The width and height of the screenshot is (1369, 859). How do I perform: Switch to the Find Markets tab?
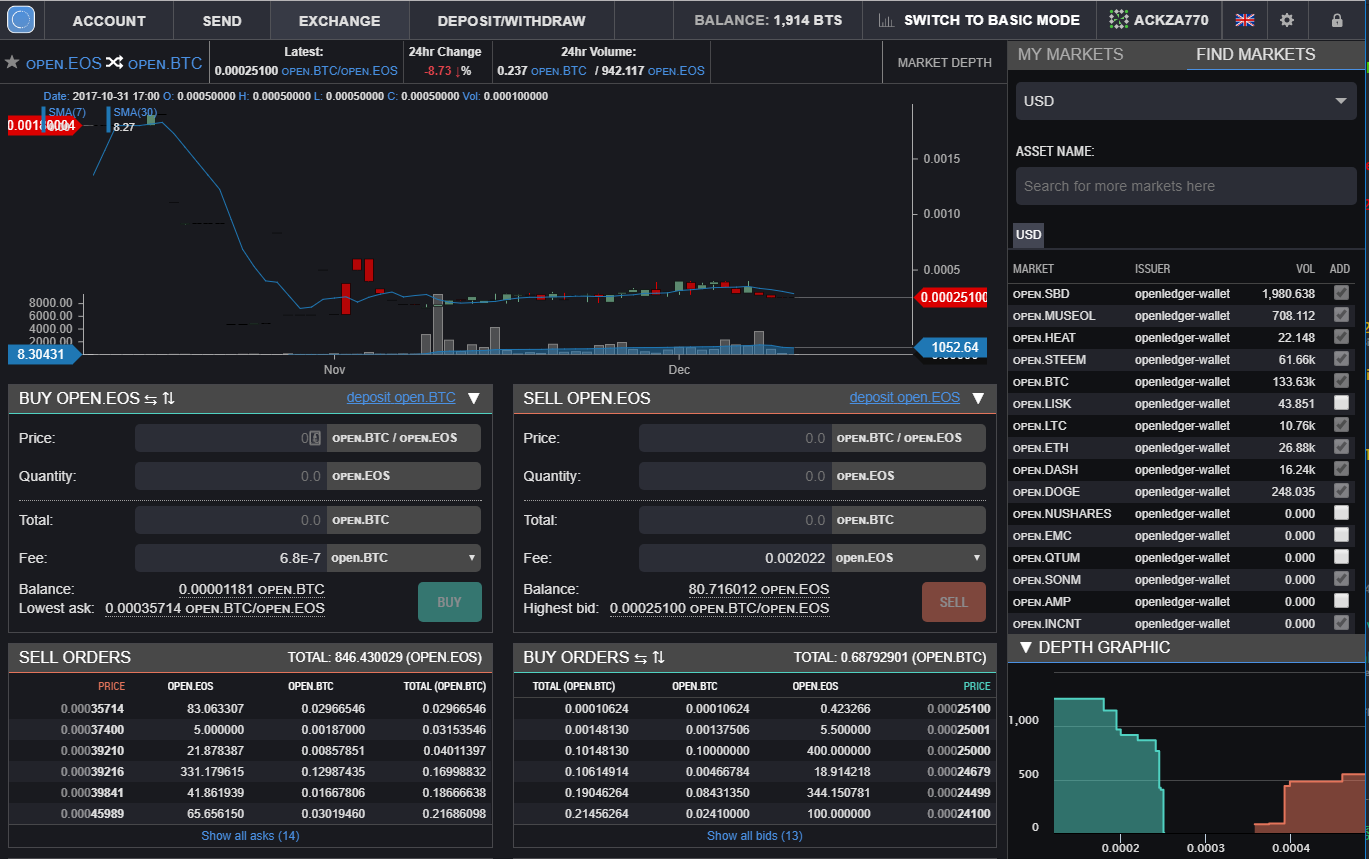[x=1256, y=54]
